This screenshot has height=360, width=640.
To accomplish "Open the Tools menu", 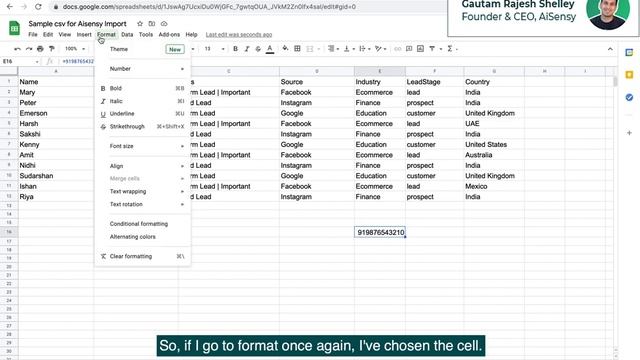I will [146, 35].
